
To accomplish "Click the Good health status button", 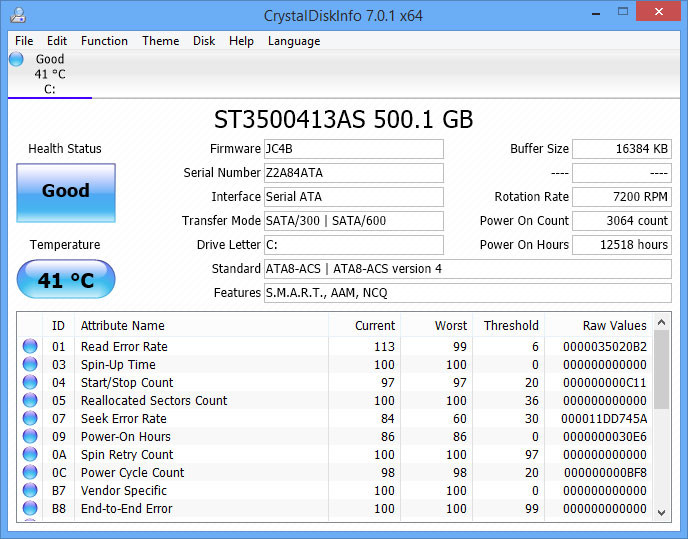I will click(66, 193).
